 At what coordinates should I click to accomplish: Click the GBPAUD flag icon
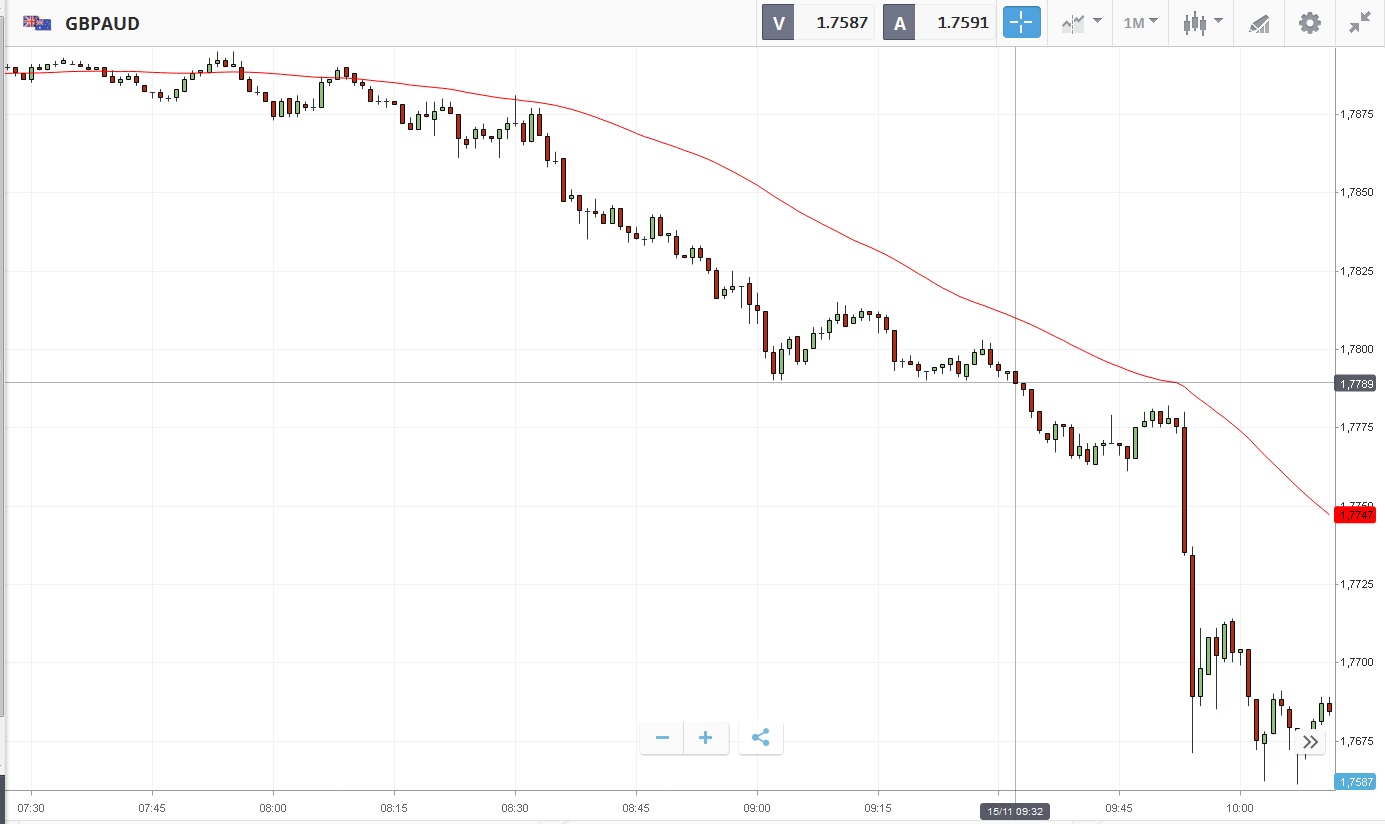(x=38, y=23)
